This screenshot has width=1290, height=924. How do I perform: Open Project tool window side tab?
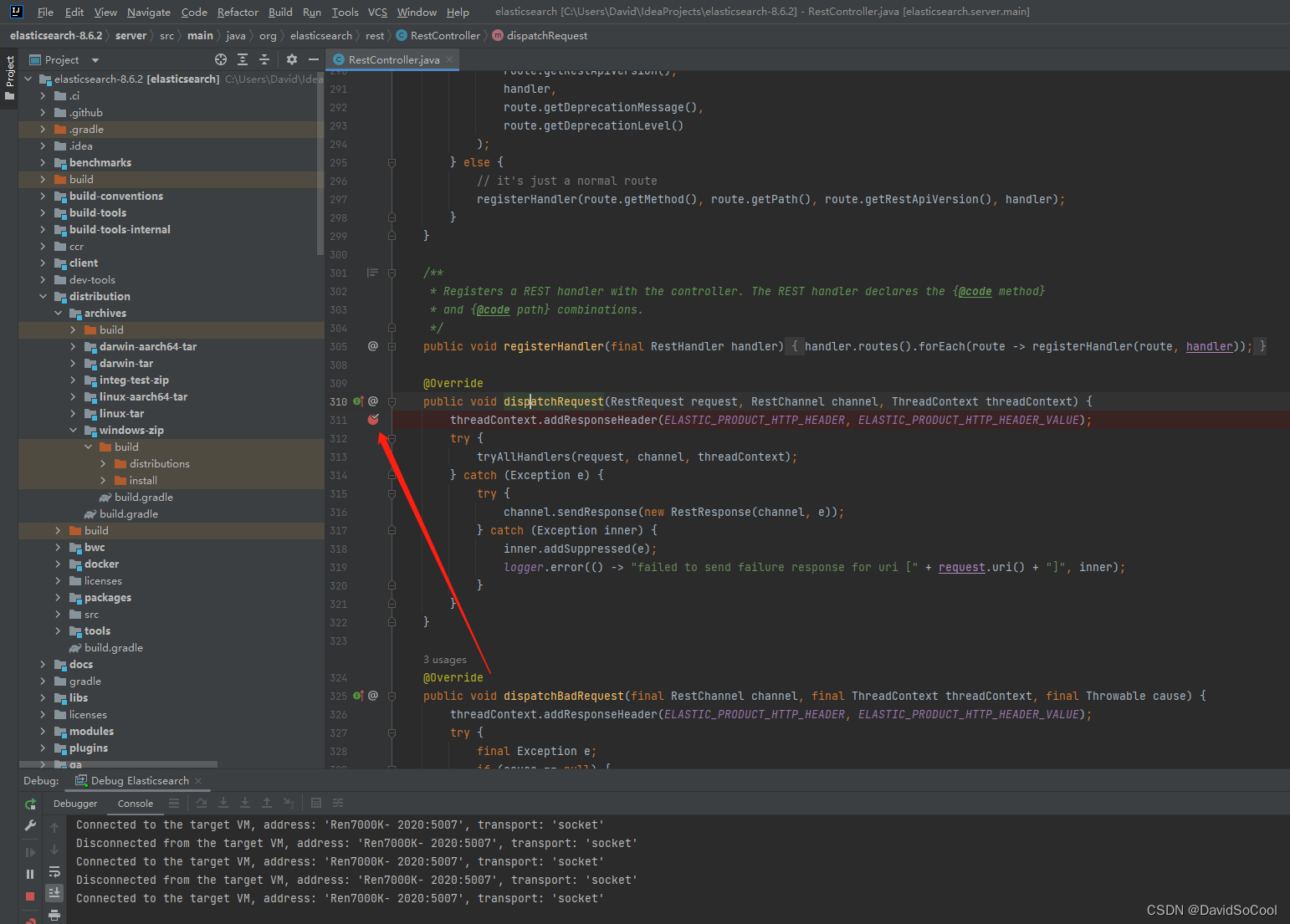coord(9,78)
